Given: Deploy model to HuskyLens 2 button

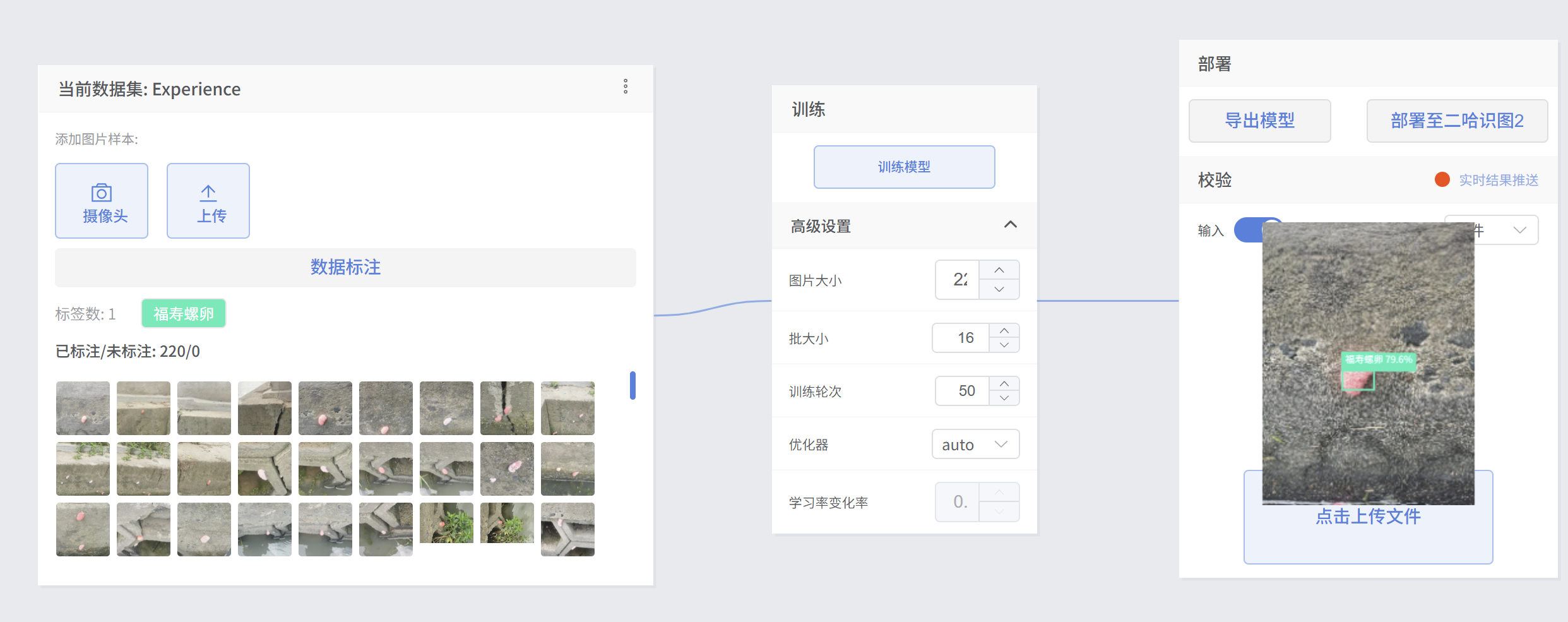Looking at the screenshot, I should pos(1456,121).
